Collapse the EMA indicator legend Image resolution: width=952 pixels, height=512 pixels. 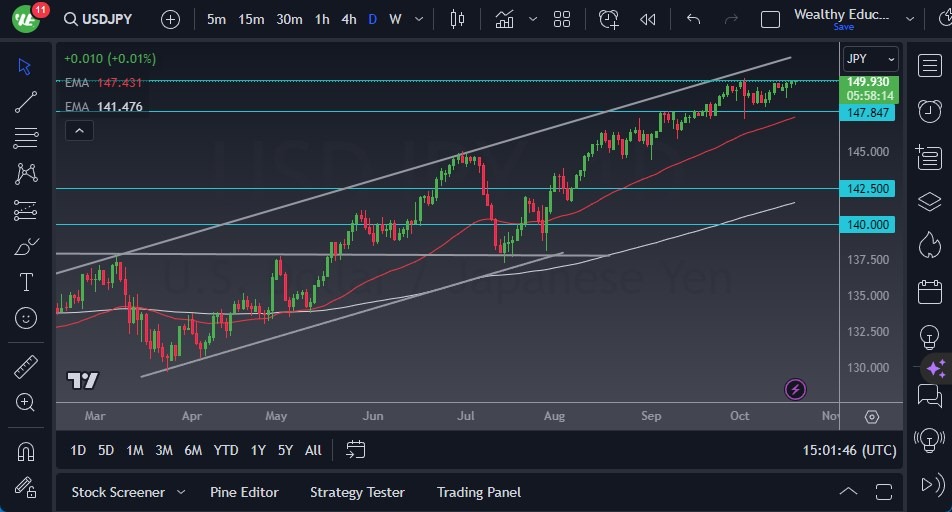[x=79, y=130]
